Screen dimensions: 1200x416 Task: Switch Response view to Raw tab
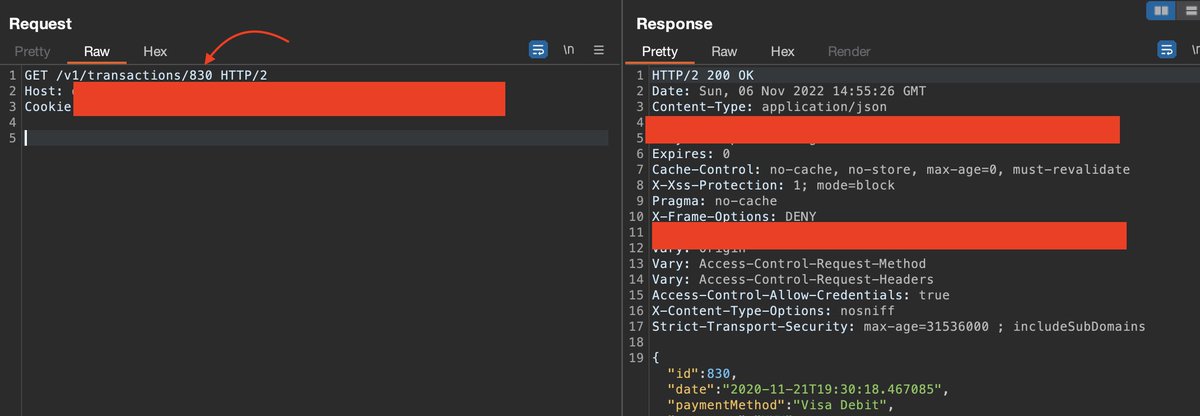[724, 51]
